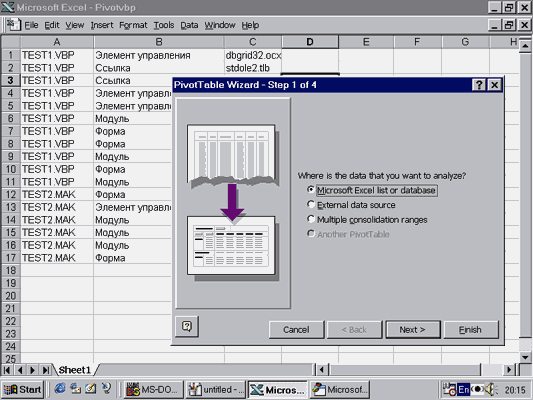Select row 12 header
533x400 pixels.
11,194
